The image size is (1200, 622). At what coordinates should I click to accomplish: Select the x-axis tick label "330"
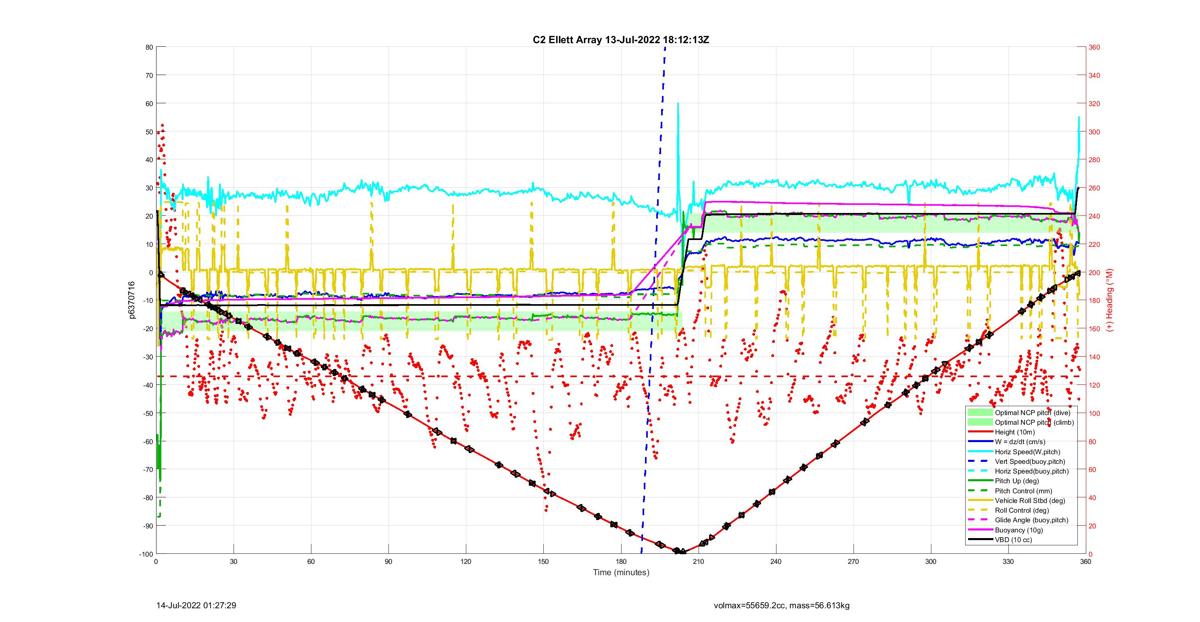(1008, 563)
